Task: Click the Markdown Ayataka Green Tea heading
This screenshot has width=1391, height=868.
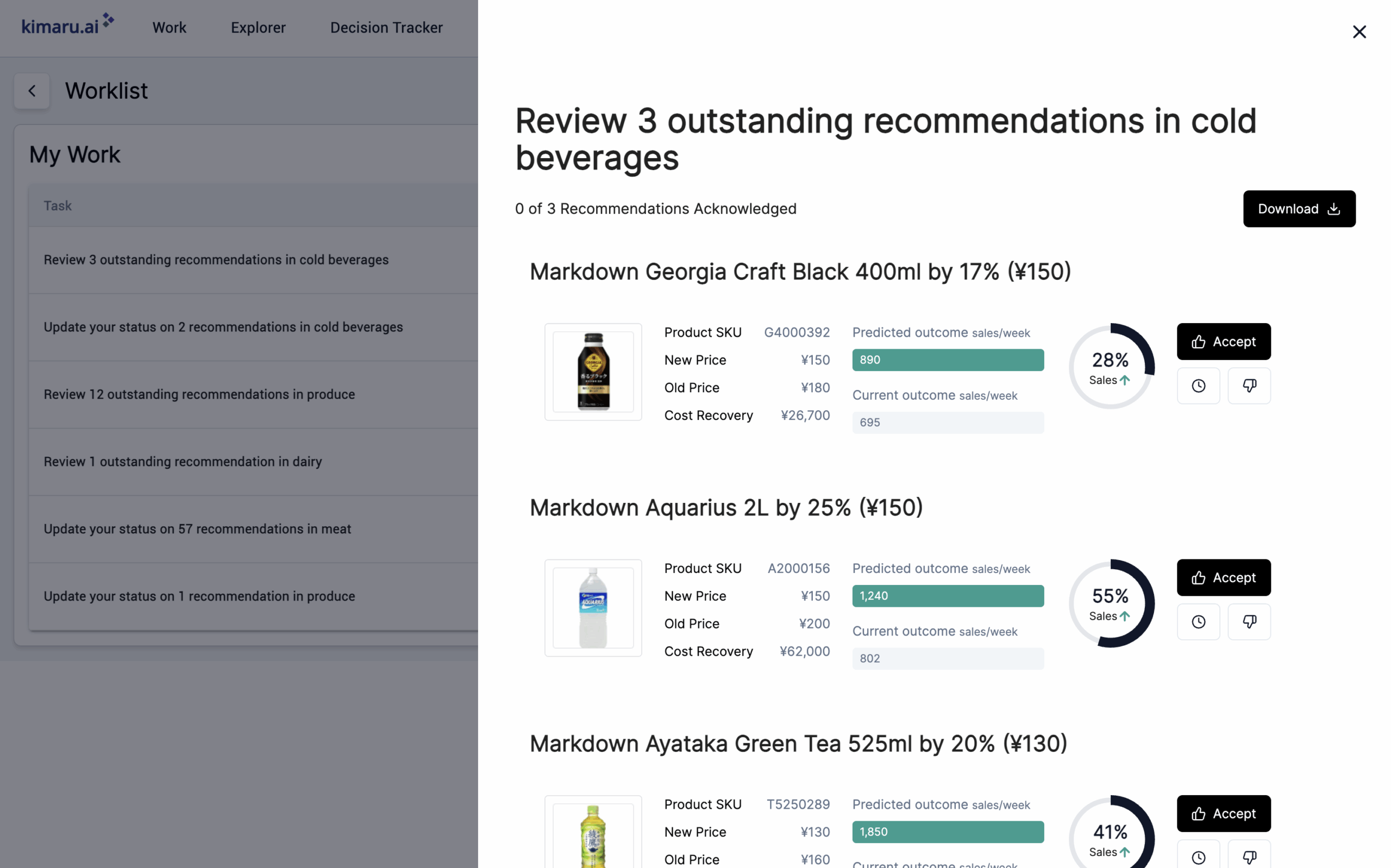Action: click(798, 744)
